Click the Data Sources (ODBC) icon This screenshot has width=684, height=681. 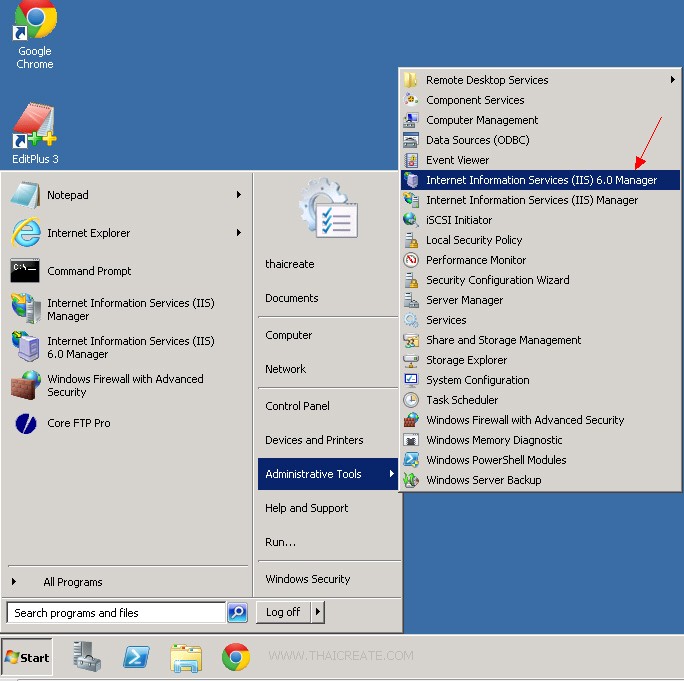point(411,140)
